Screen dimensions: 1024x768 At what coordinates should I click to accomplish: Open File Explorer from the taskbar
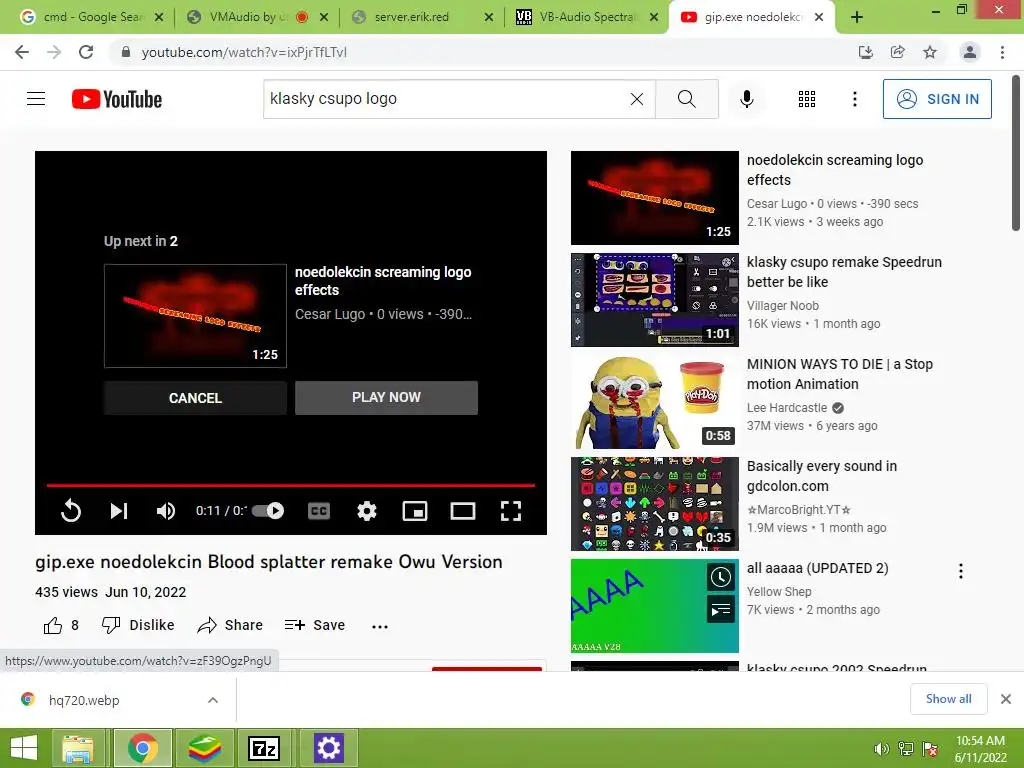coord(78,748)
